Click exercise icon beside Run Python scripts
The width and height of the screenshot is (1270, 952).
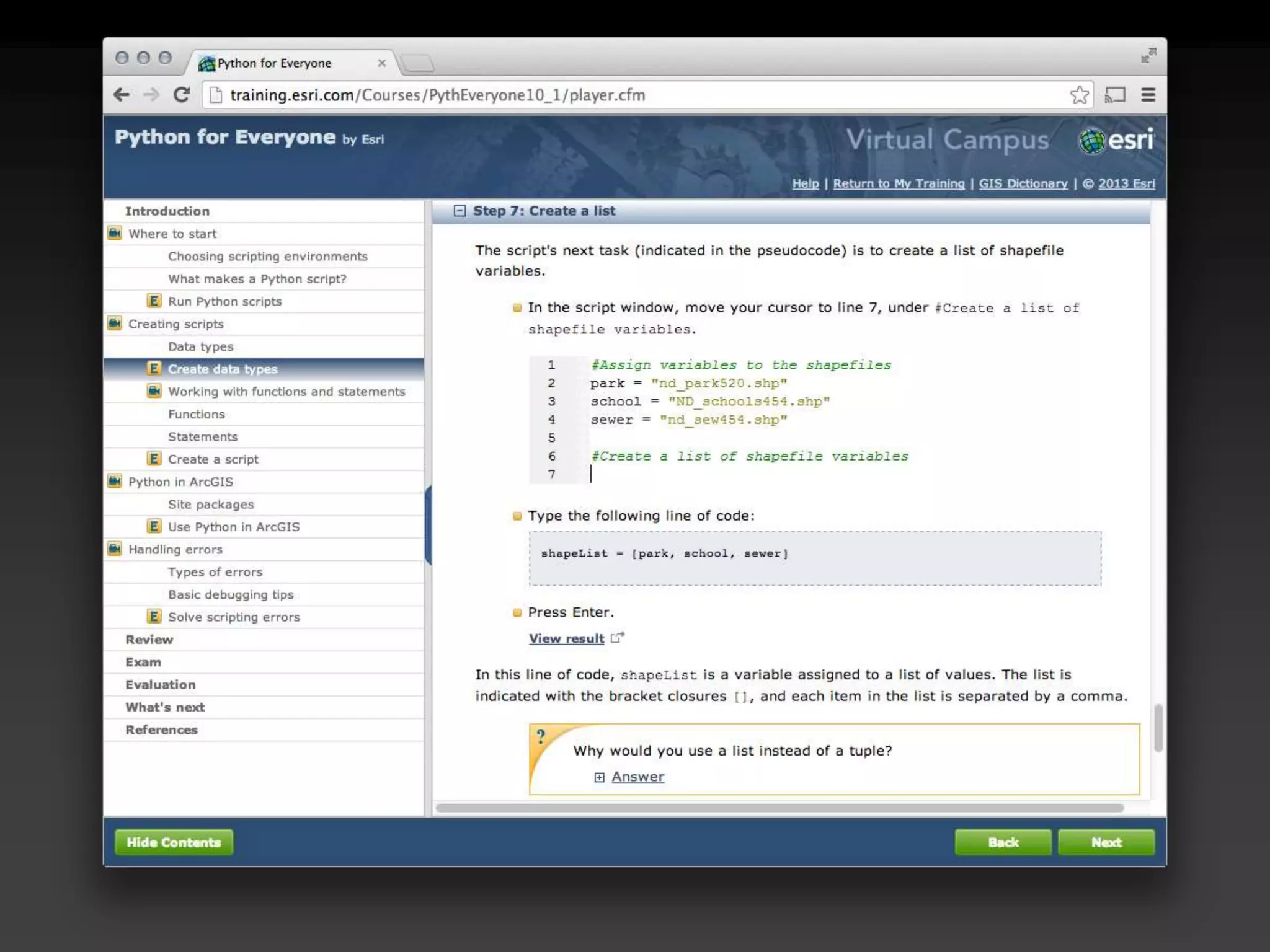click(154, 301)
